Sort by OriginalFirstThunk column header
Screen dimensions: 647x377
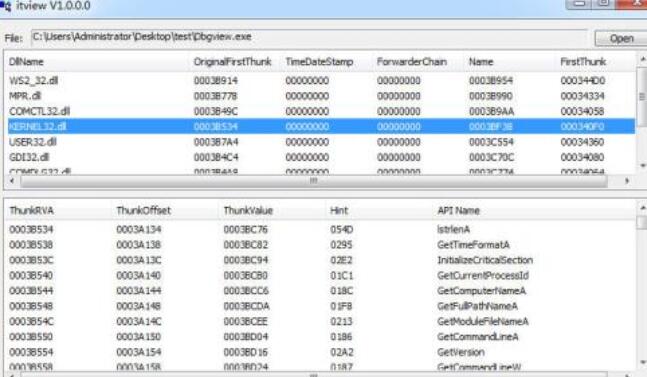pyautogui.click(x=232, y=62)
